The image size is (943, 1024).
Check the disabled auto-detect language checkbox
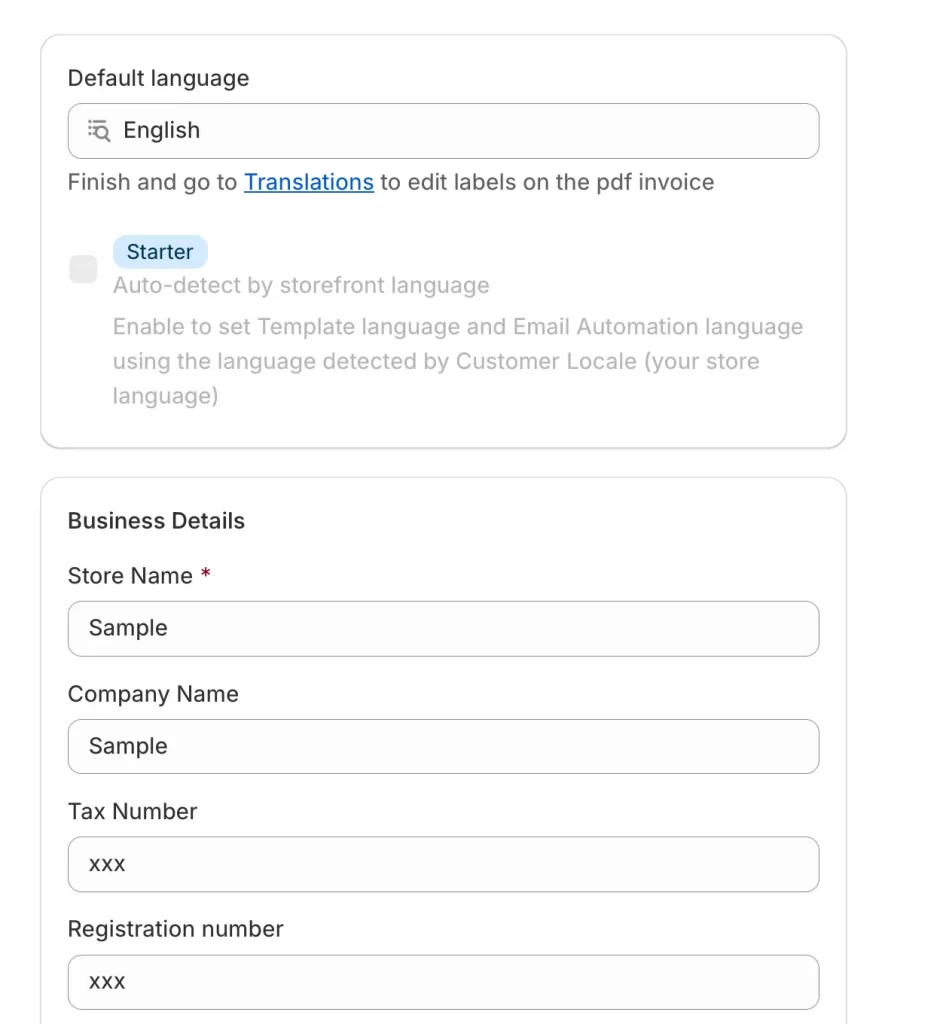pyautogui.click(x=83, y=269)
